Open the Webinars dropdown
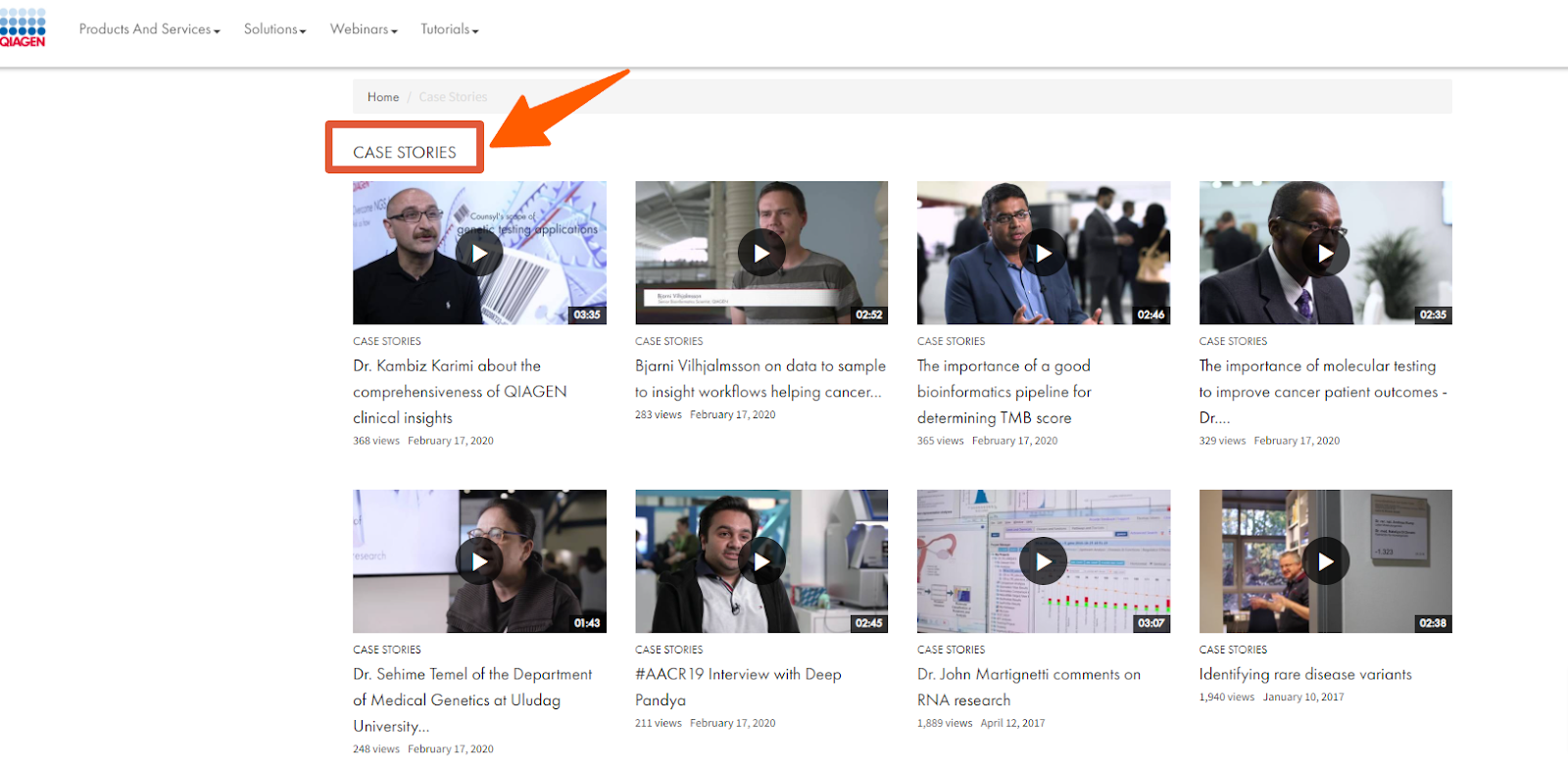The height and width of the screenshot is (771, 1568). click(364, 29)
